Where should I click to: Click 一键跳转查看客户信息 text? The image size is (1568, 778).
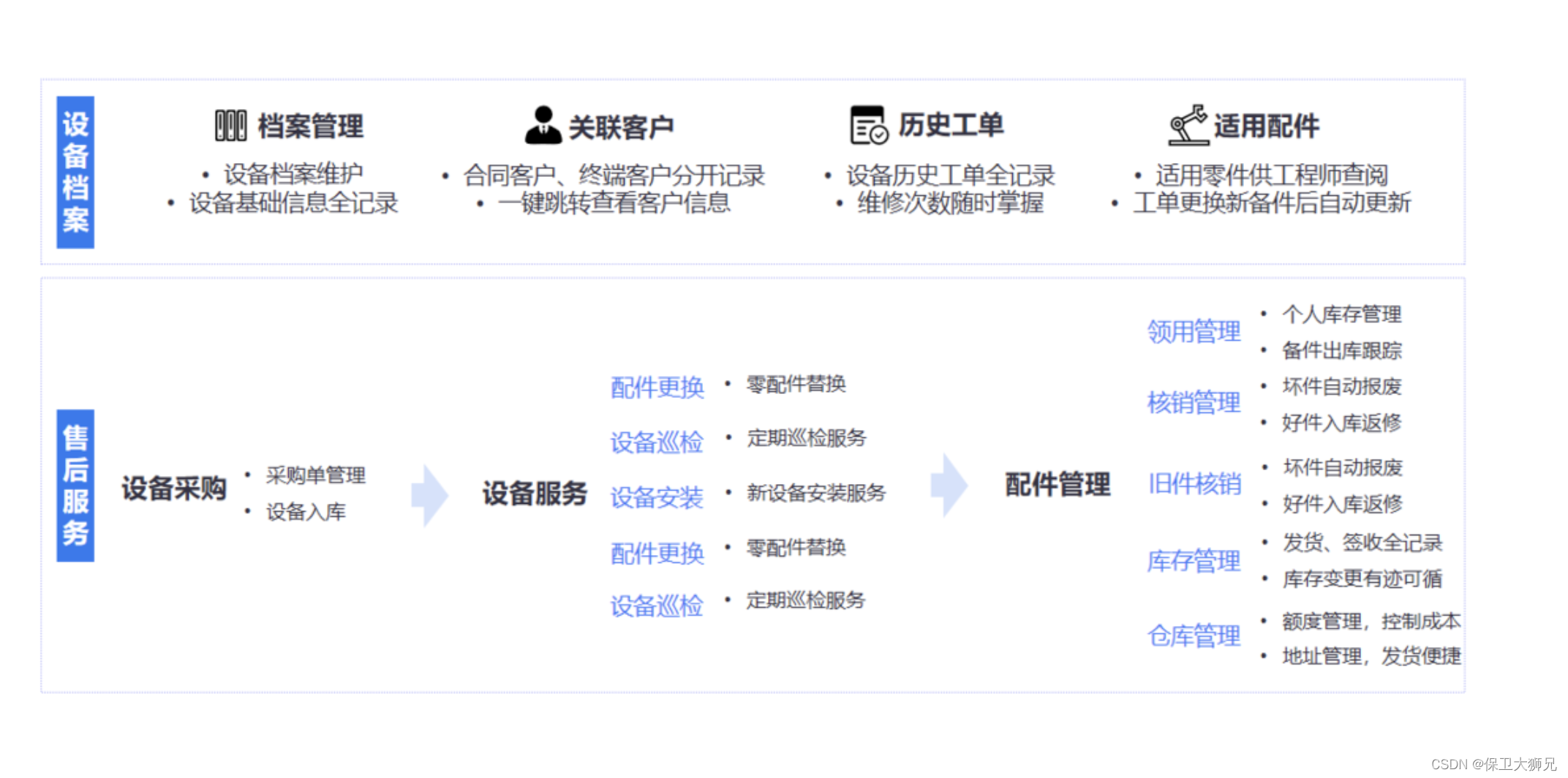pyautogui.click(x=614, y=203)
